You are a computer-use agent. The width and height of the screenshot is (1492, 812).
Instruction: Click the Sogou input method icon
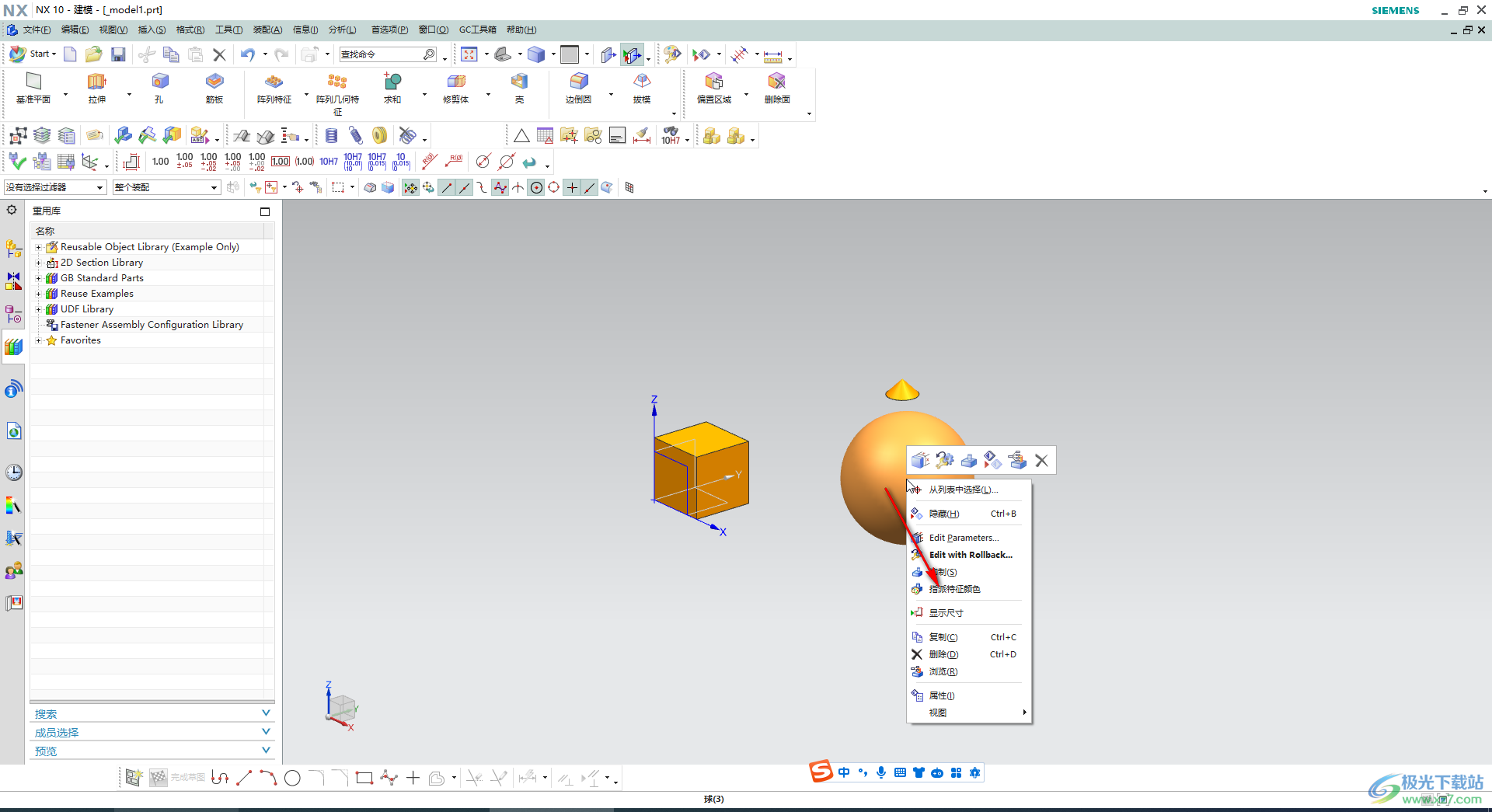[821, 772]
